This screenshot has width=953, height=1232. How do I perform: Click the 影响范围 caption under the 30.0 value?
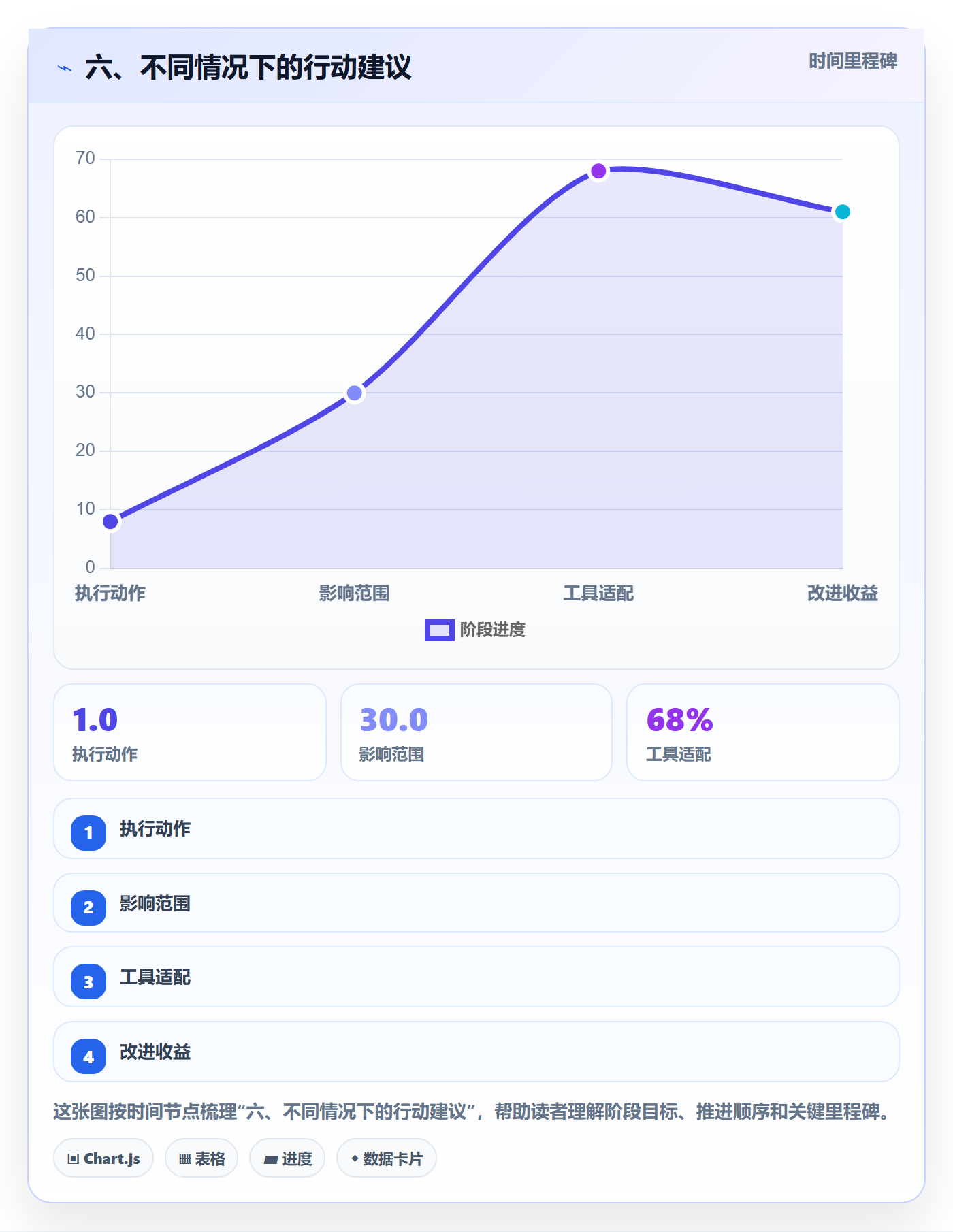coord(392,754)
